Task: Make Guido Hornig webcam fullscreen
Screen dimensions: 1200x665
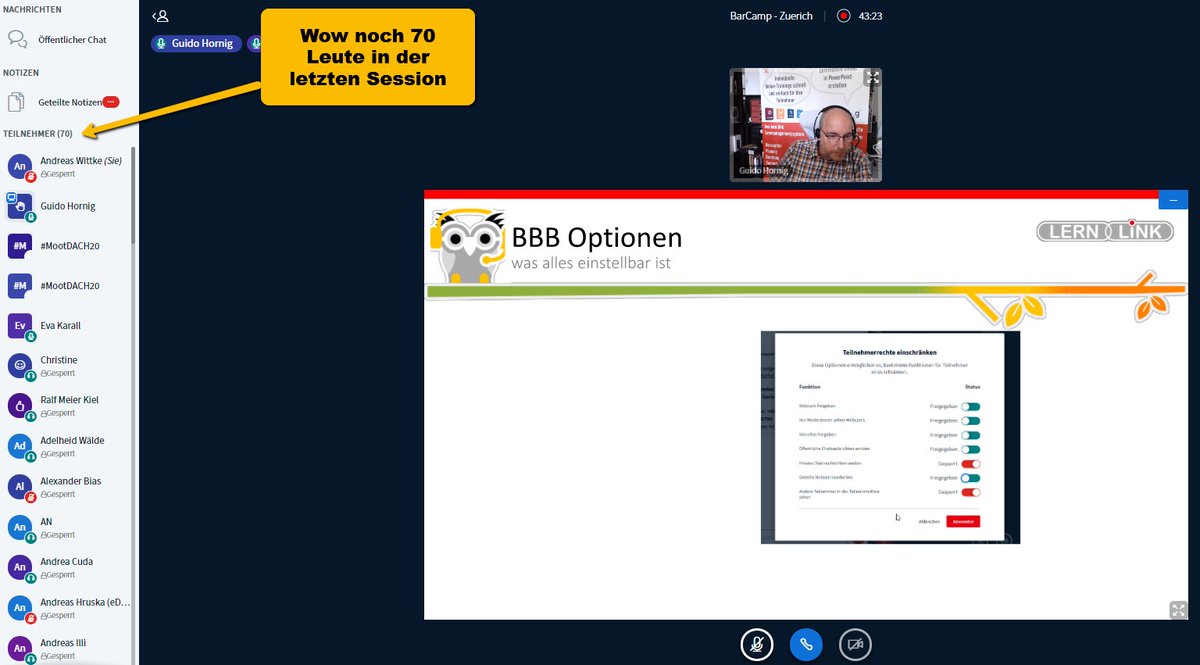Action: [872, 77]
